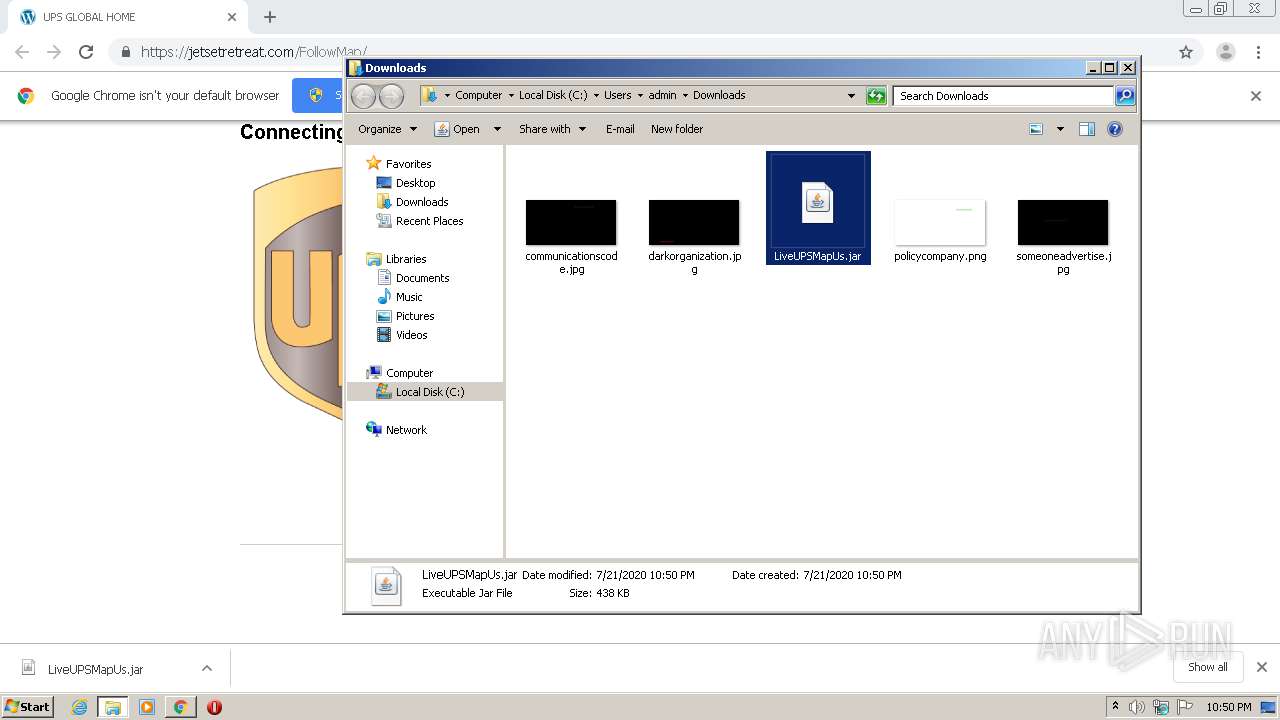Select Desktop under Favorites
This screenshot has width=1280, height=720.
[x=406, y=183]
